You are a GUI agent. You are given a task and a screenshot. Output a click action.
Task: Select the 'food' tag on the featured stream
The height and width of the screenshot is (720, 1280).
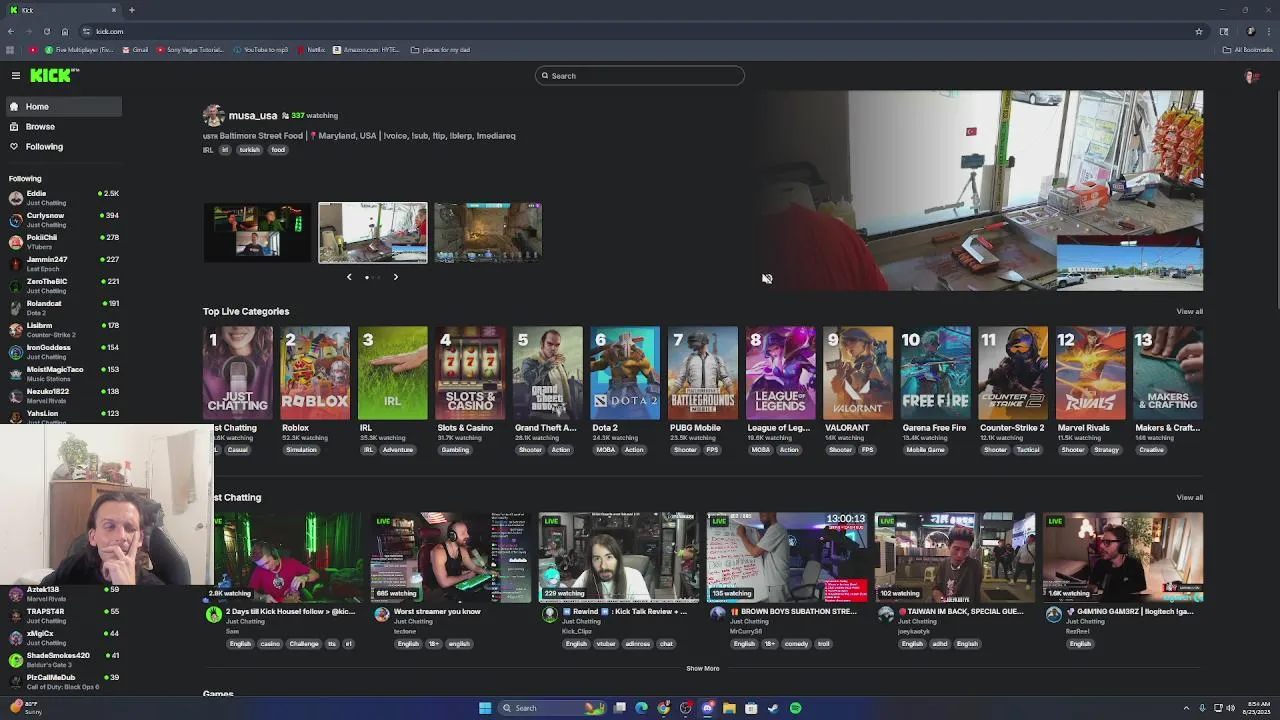click(x=278, y=150)
